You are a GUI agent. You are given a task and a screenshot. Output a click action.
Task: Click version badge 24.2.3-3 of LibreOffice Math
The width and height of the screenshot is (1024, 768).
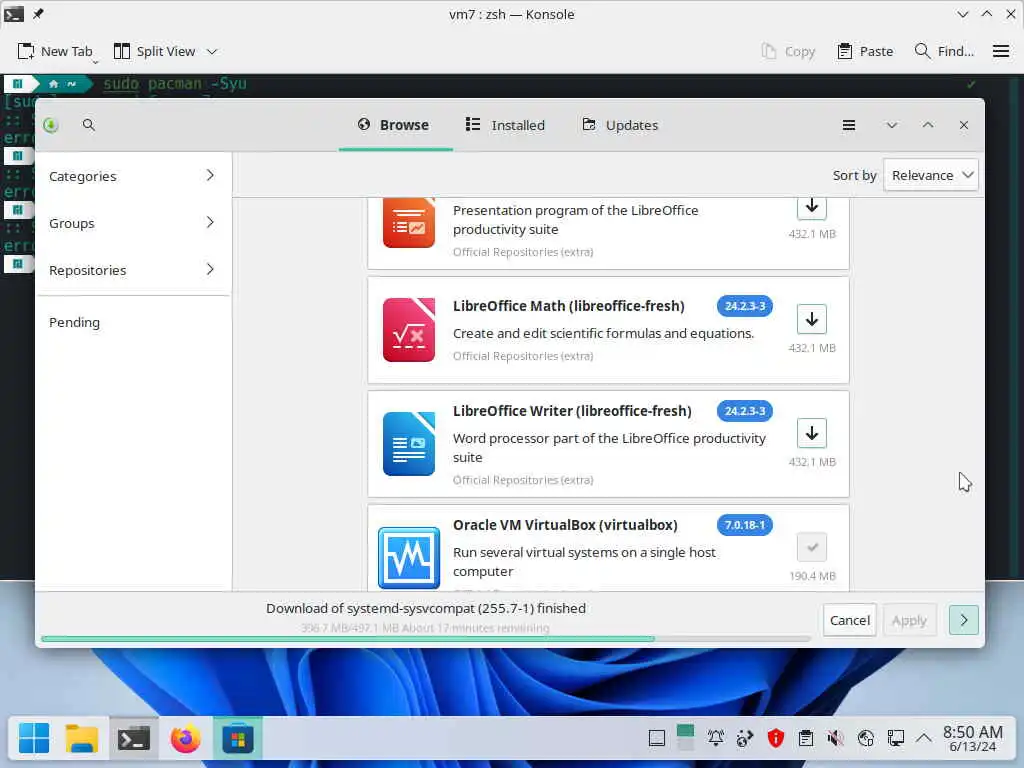click(744, 306)
